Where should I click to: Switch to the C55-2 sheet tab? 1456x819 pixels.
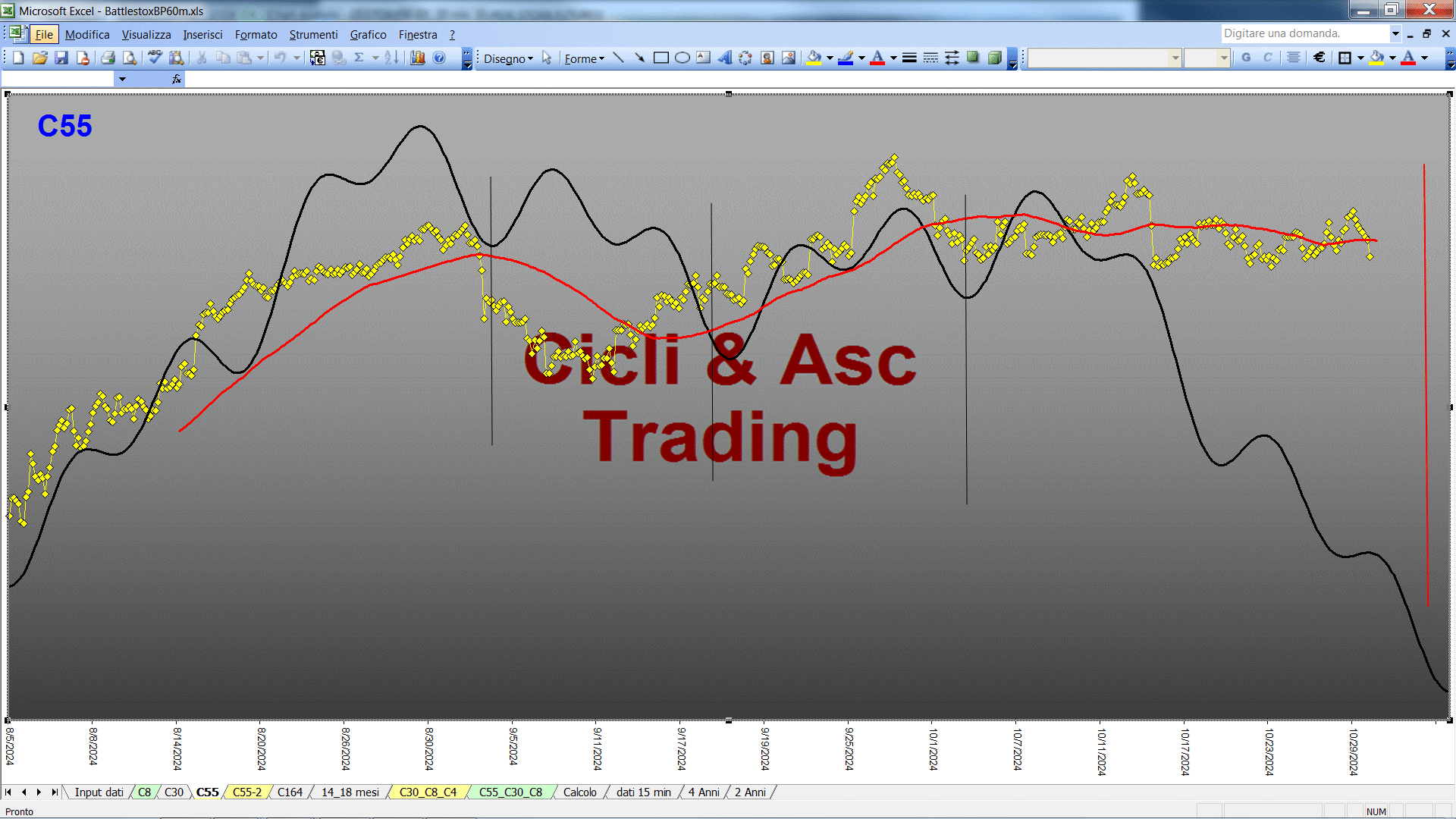(x=247, y=792)
